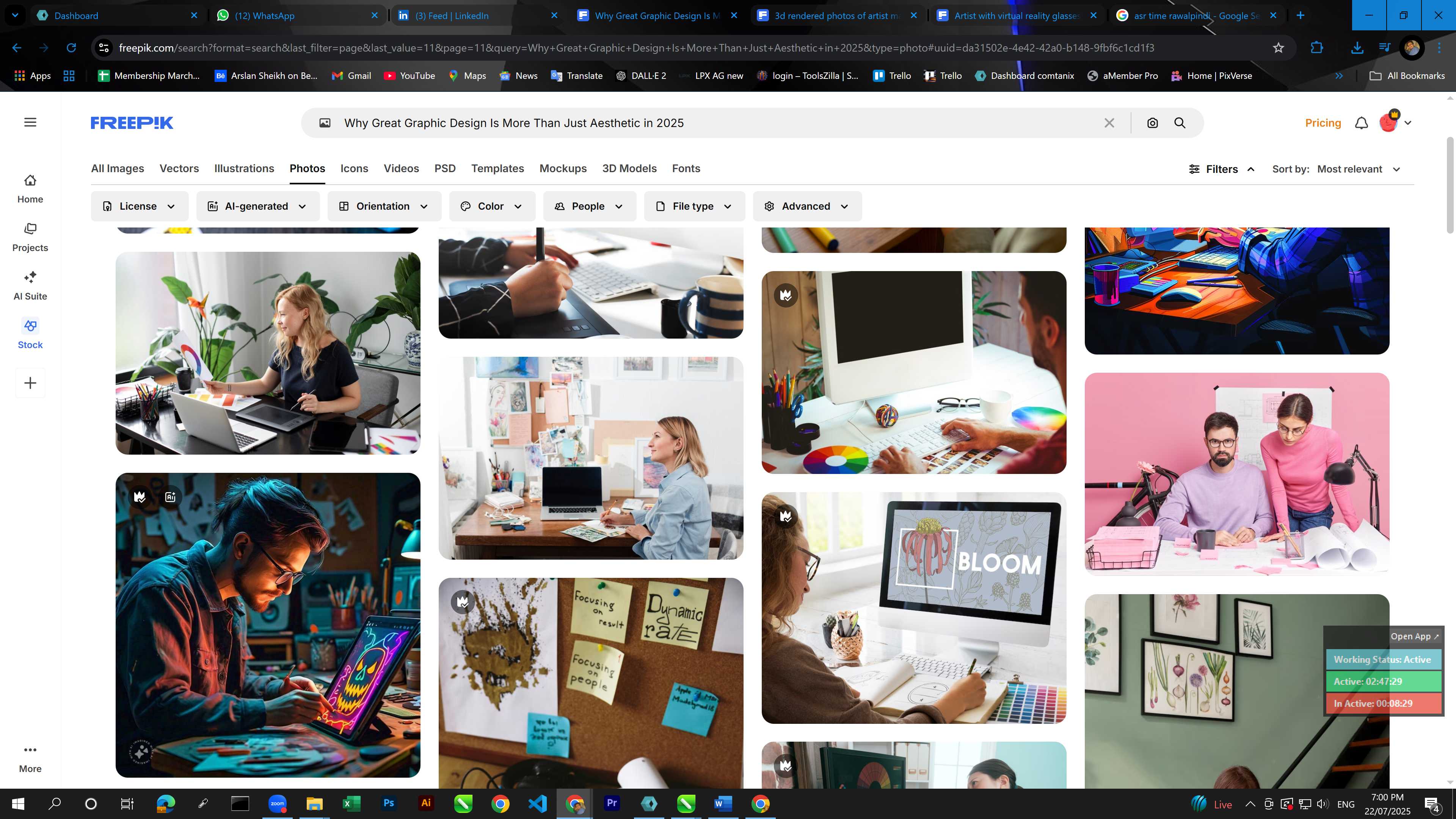The image size is (1456, 819).
Task: Click premium crown on iMac color wheel photo
Action: (786, 295)
